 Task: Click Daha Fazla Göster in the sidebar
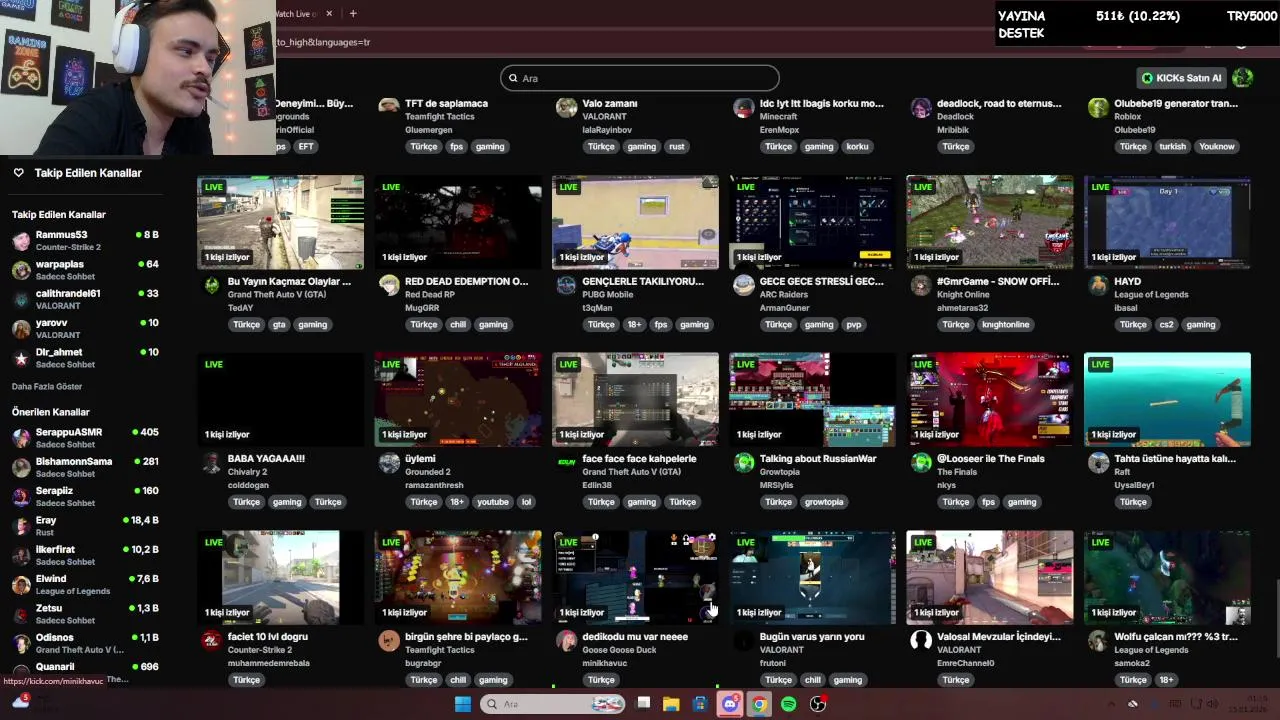pos(47,386)
